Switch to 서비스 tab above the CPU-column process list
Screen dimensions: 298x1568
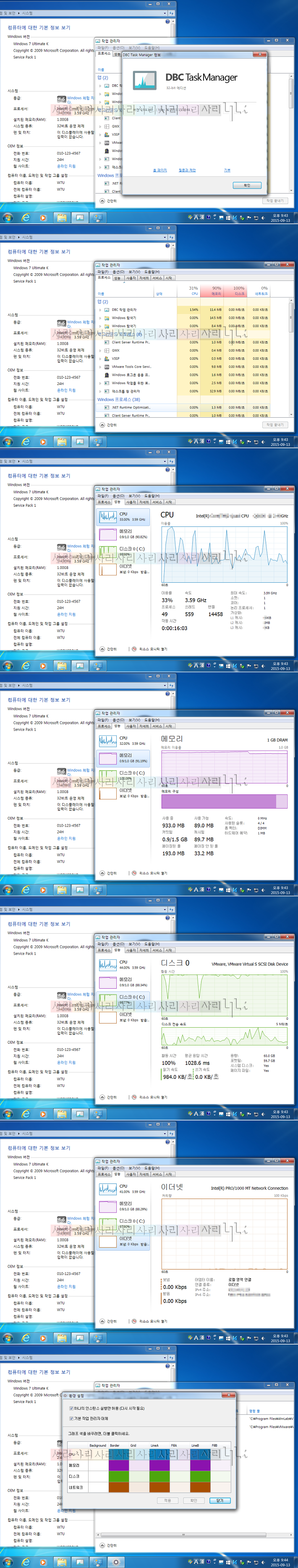[157, 278]
